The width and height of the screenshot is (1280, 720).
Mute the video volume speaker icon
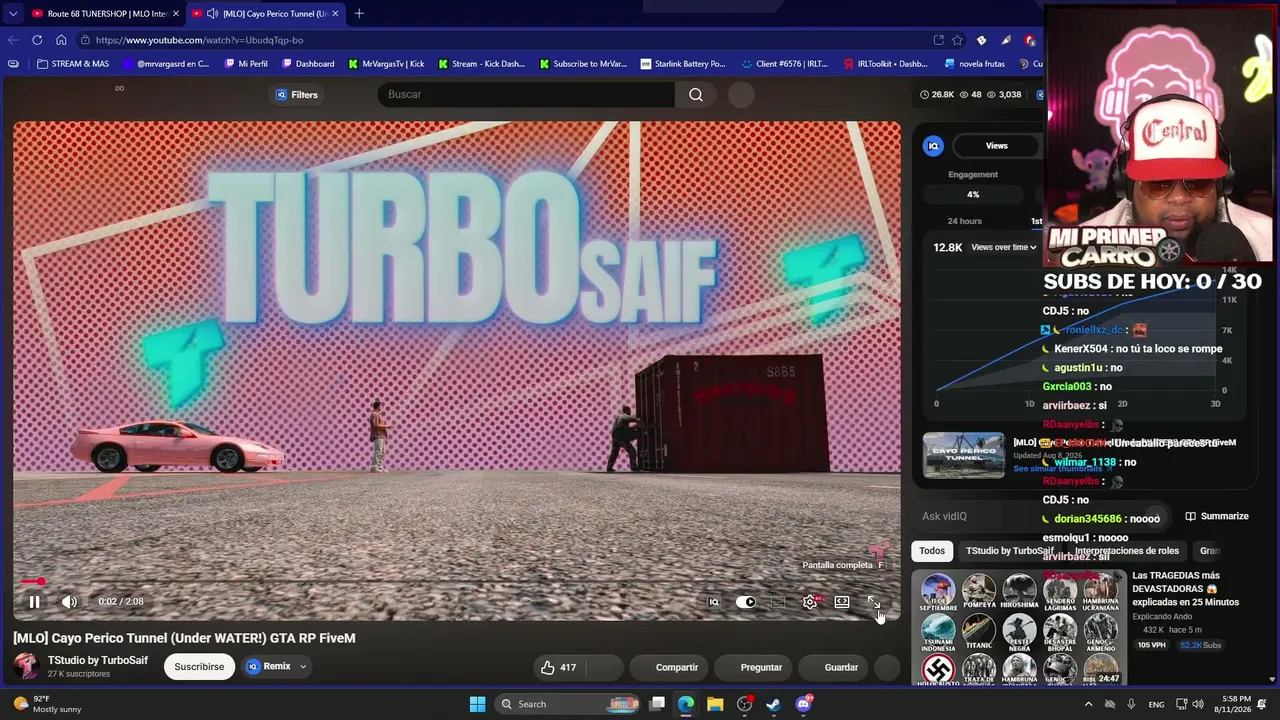(x=69, y=602)
